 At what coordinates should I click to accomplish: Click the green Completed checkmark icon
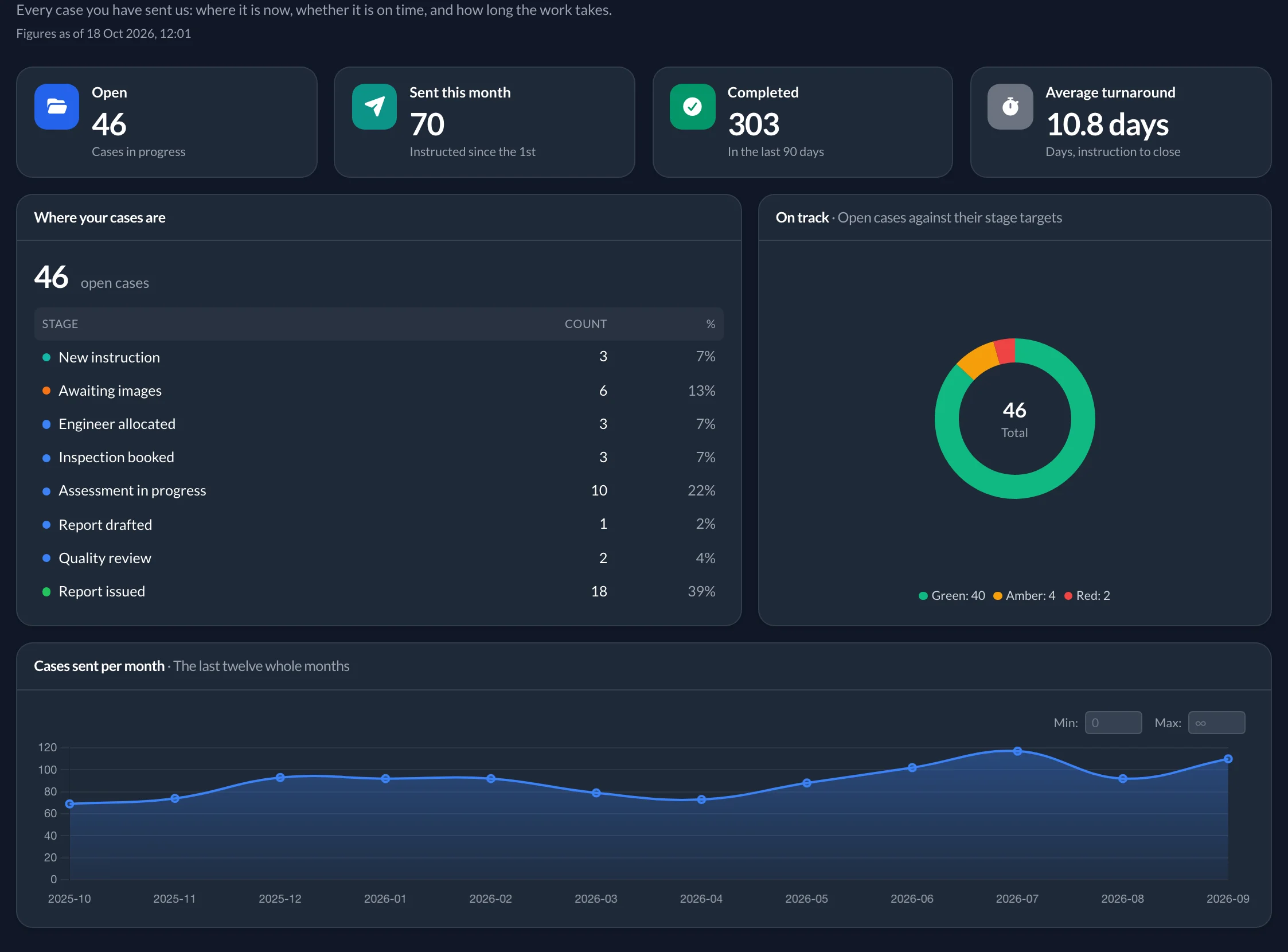click(x=692, y=107)
